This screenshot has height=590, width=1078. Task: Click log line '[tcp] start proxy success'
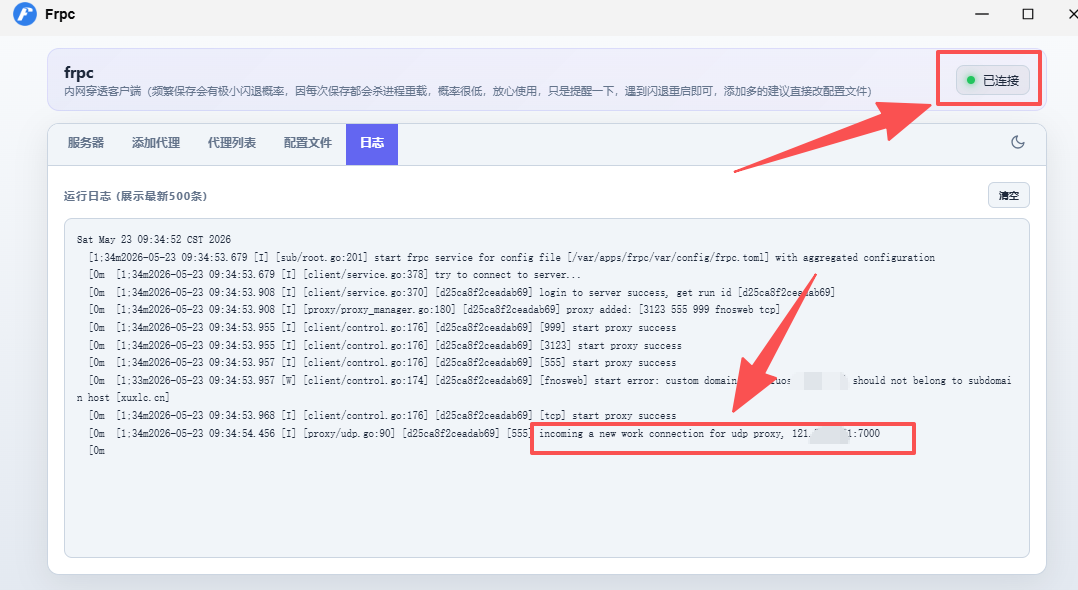(382, 415)
